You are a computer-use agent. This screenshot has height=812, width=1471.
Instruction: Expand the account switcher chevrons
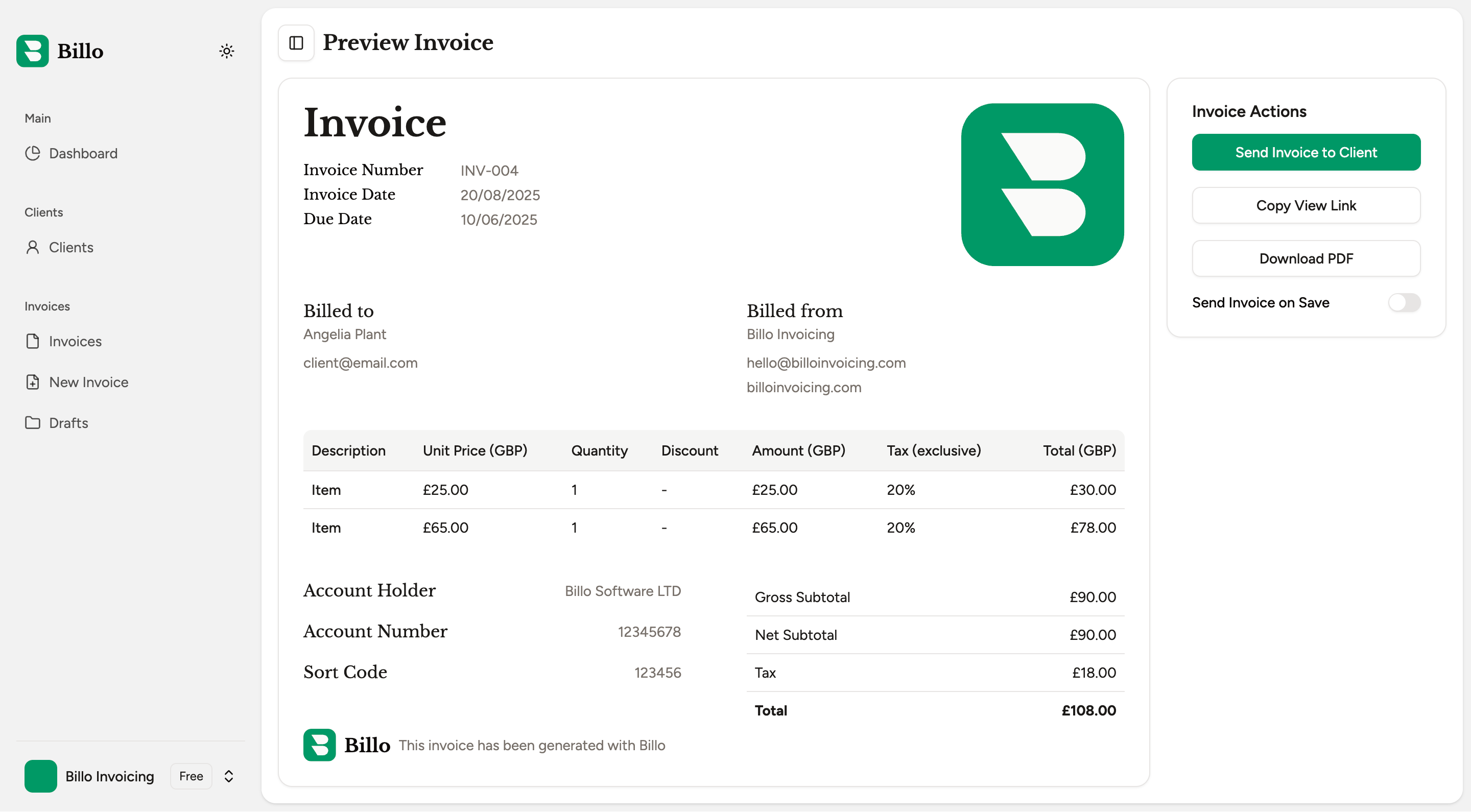228,776
